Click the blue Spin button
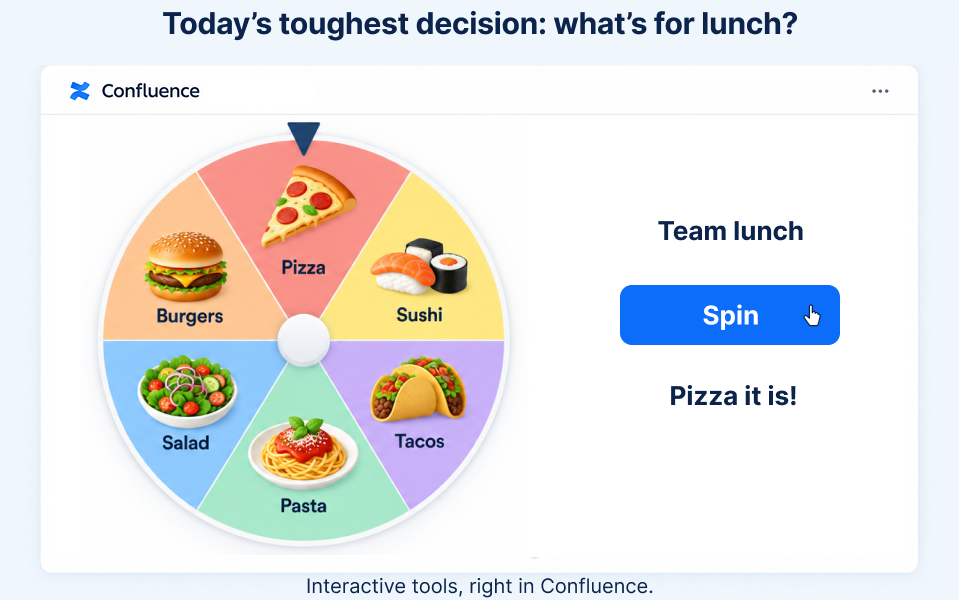The width and height of the screenshot is (960, 600). pos(729,315)
